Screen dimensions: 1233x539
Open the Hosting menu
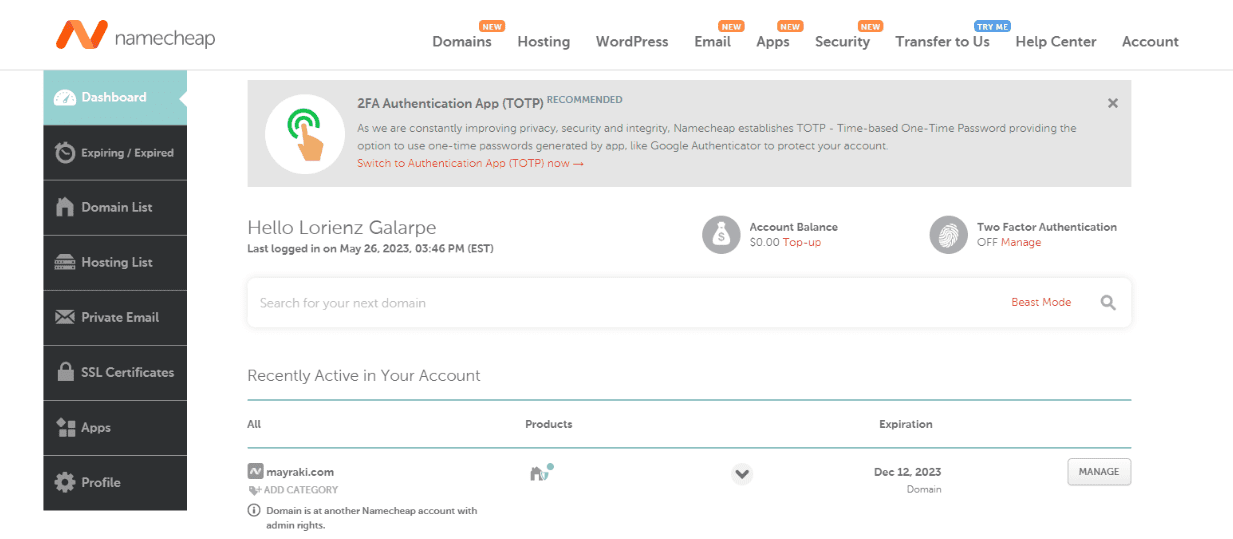(544, 41)
